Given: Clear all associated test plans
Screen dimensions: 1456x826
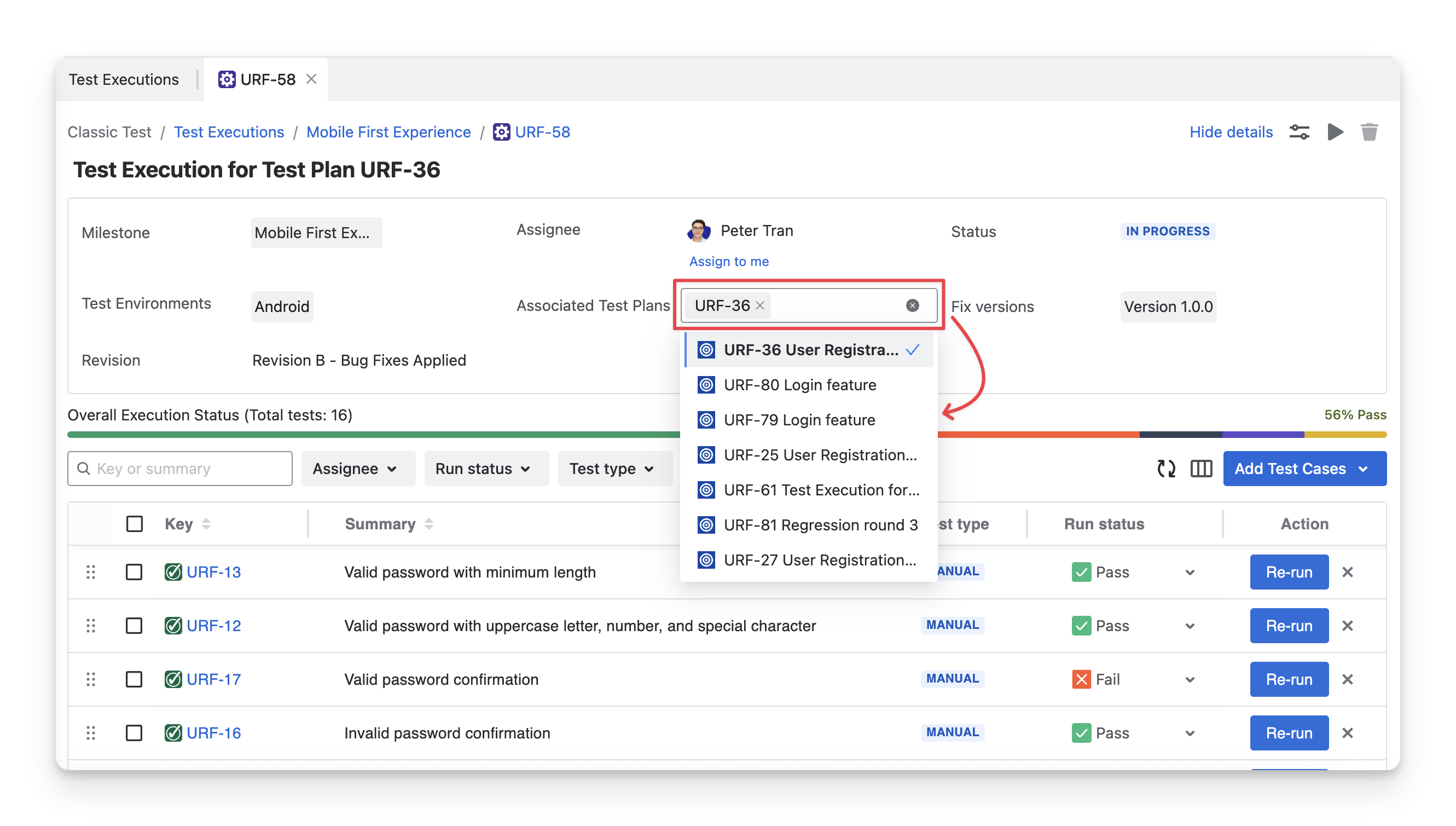Looking at the screenshot, I should tap(912, 306).
